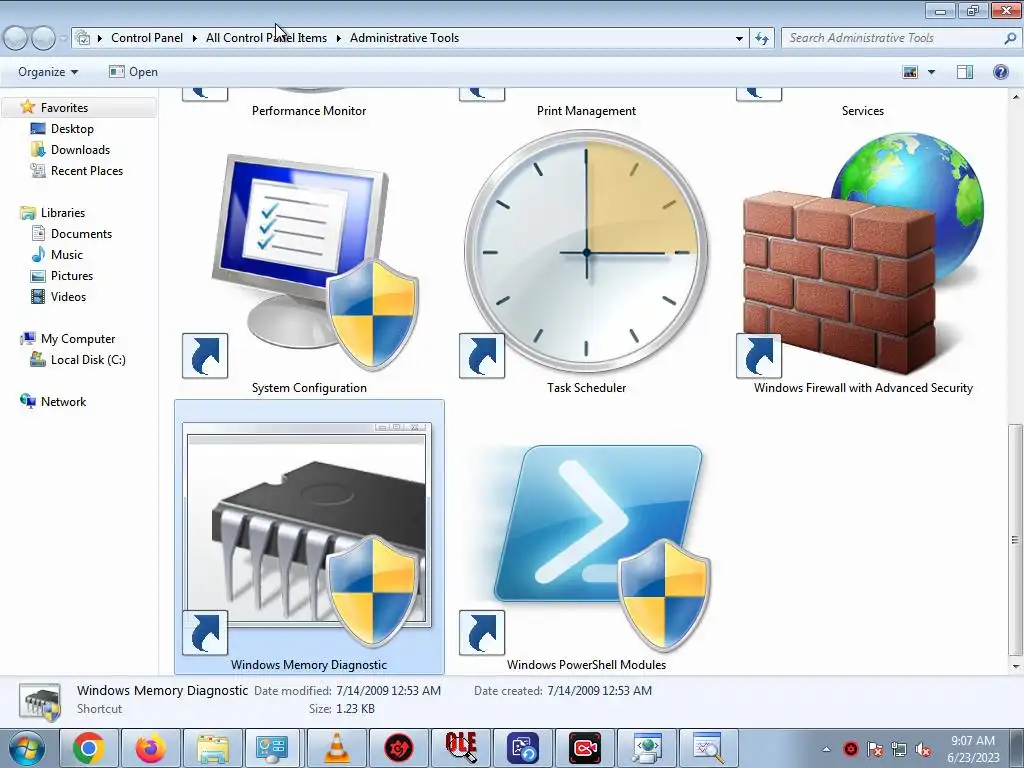Open Firefox from the taskbar

tap(151, 748)
